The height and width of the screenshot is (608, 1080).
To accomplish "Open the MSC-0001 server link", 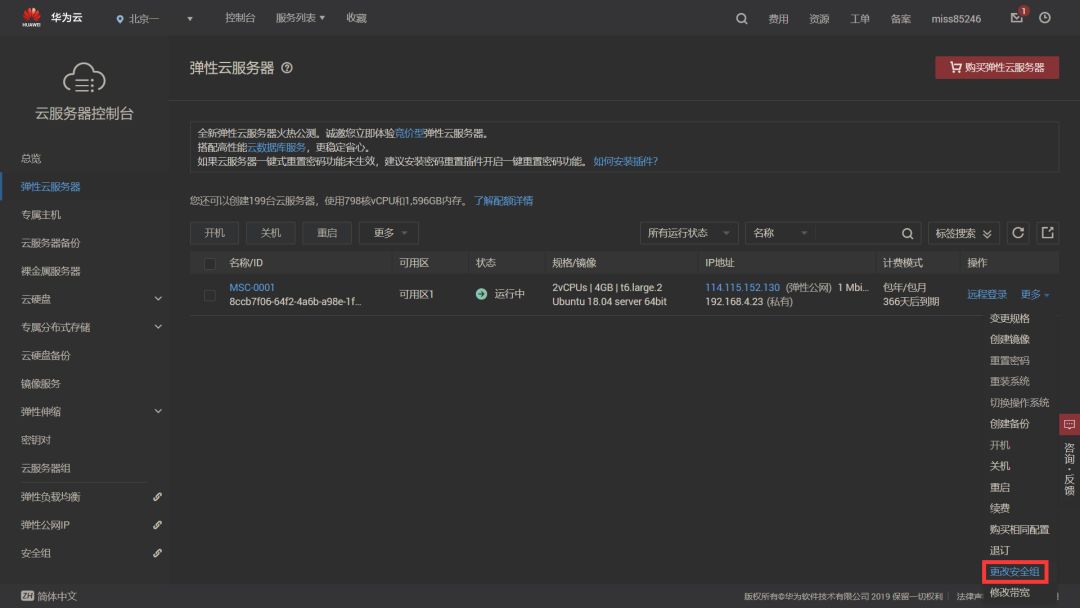I will 252,287.
